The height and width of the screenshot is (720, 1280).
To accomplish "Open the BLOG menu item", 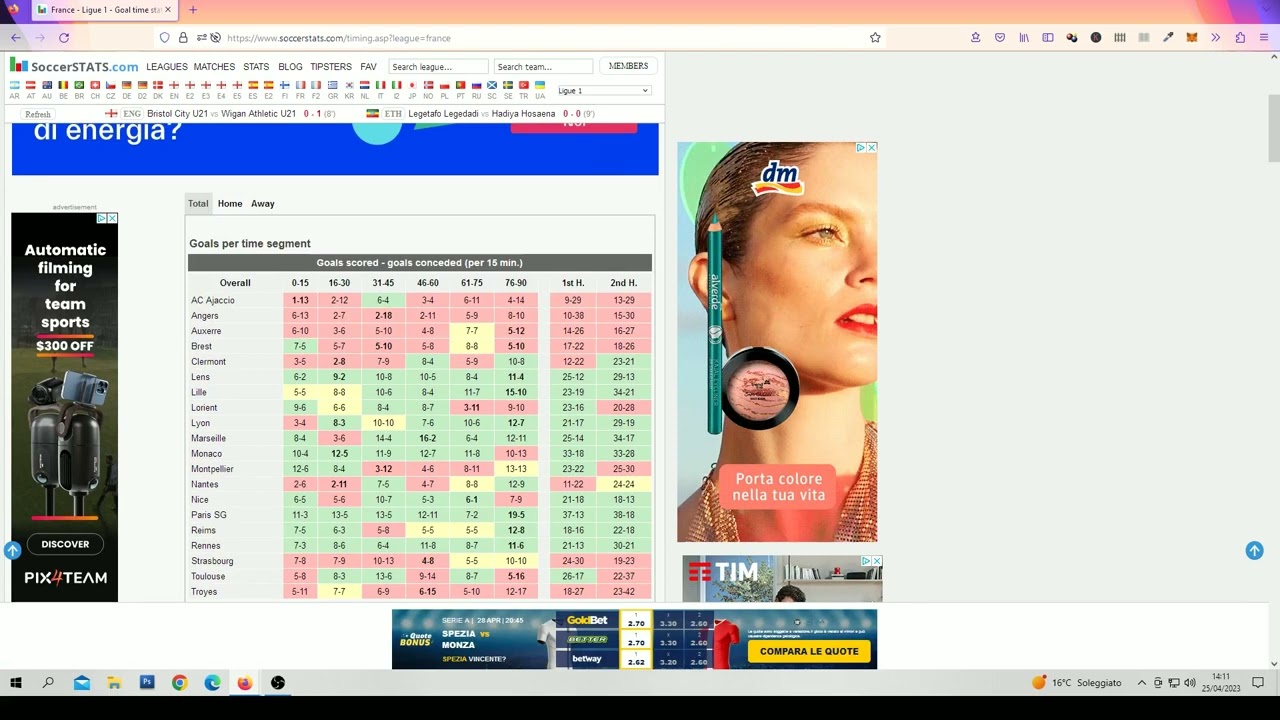I will 290,67.
